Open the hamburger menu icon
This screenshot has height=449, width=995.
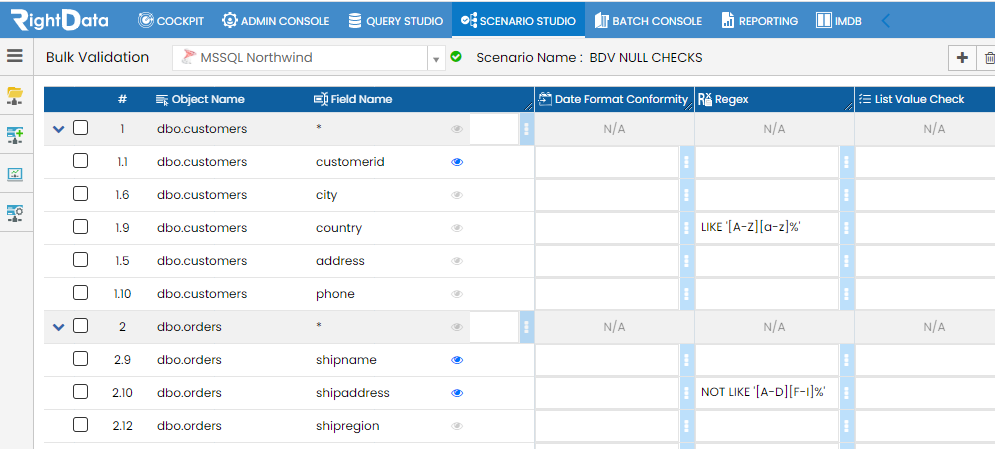coord(15,56)
